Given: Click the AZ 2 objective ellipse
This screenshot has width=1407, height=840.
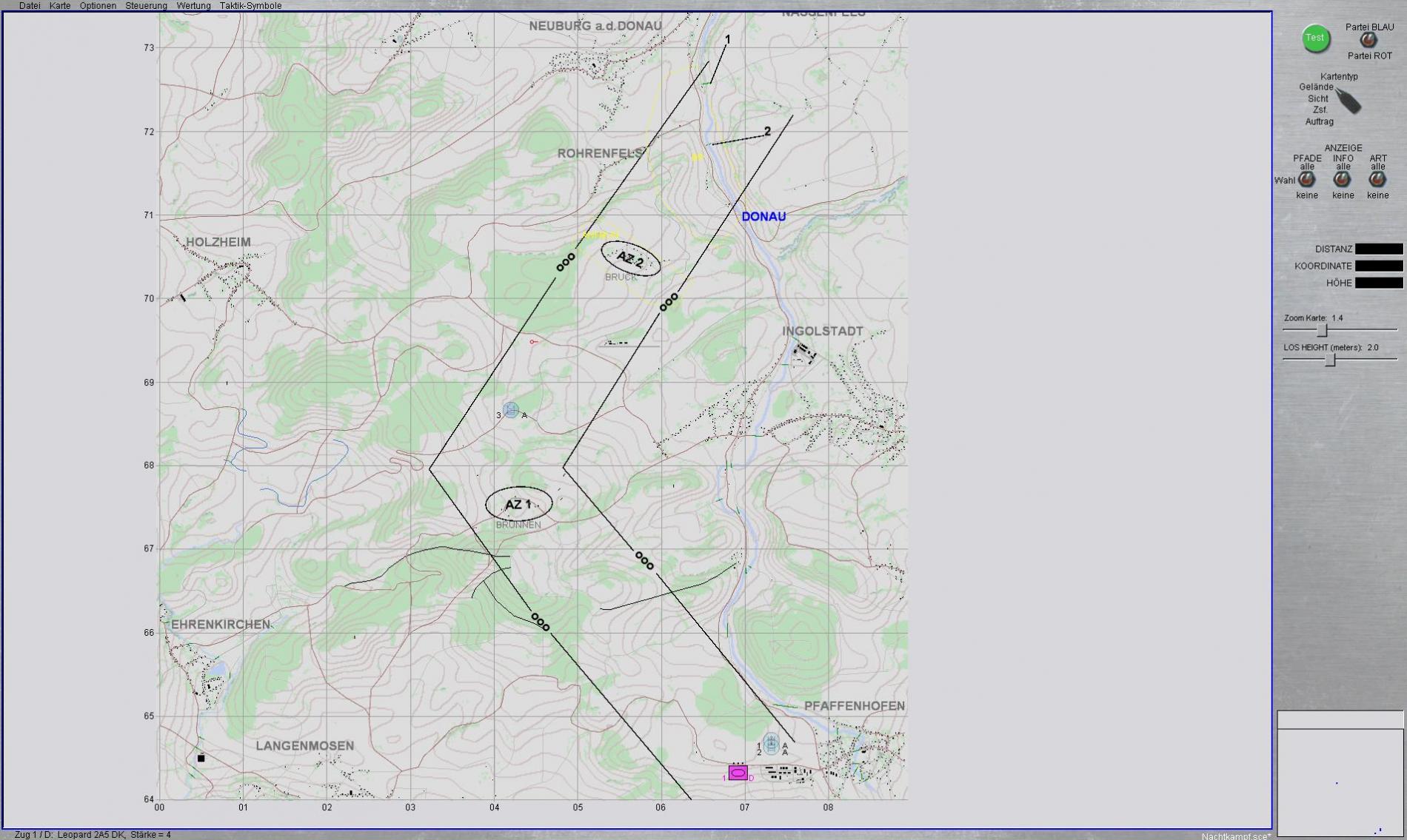Looking at the screenshot, I should (629, 259).
